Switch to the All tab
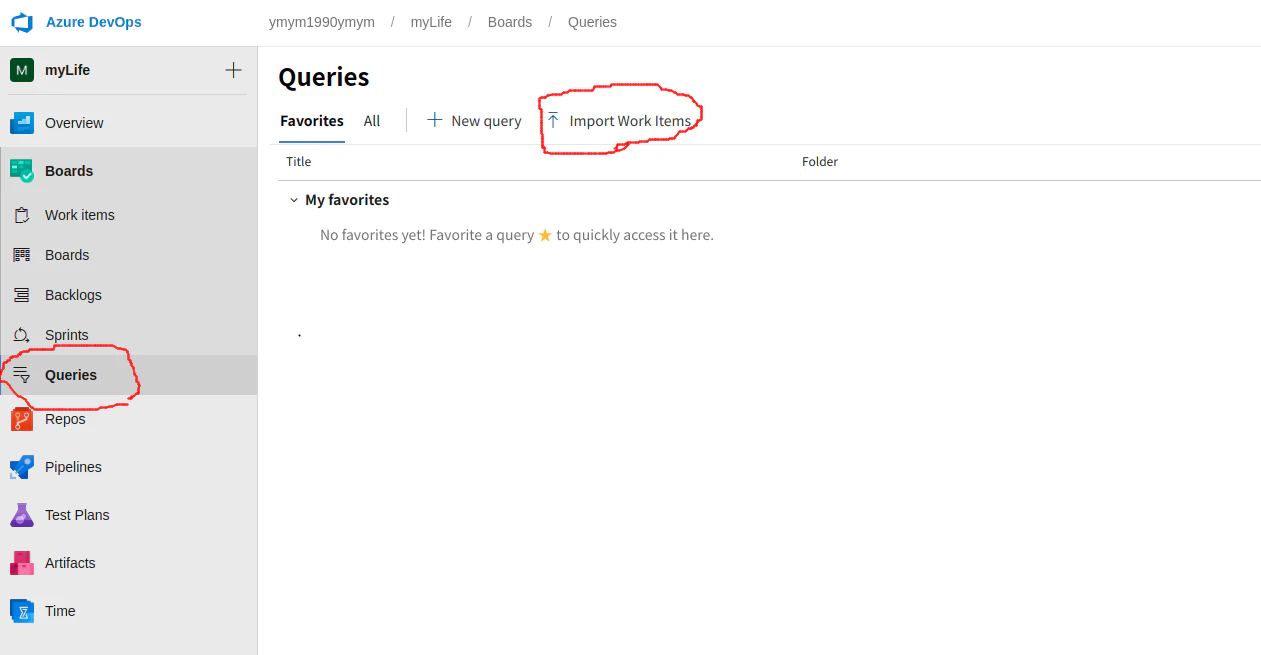Image resolution: width=1261 pixels, height=655 pixels. (x=372, y=121)
